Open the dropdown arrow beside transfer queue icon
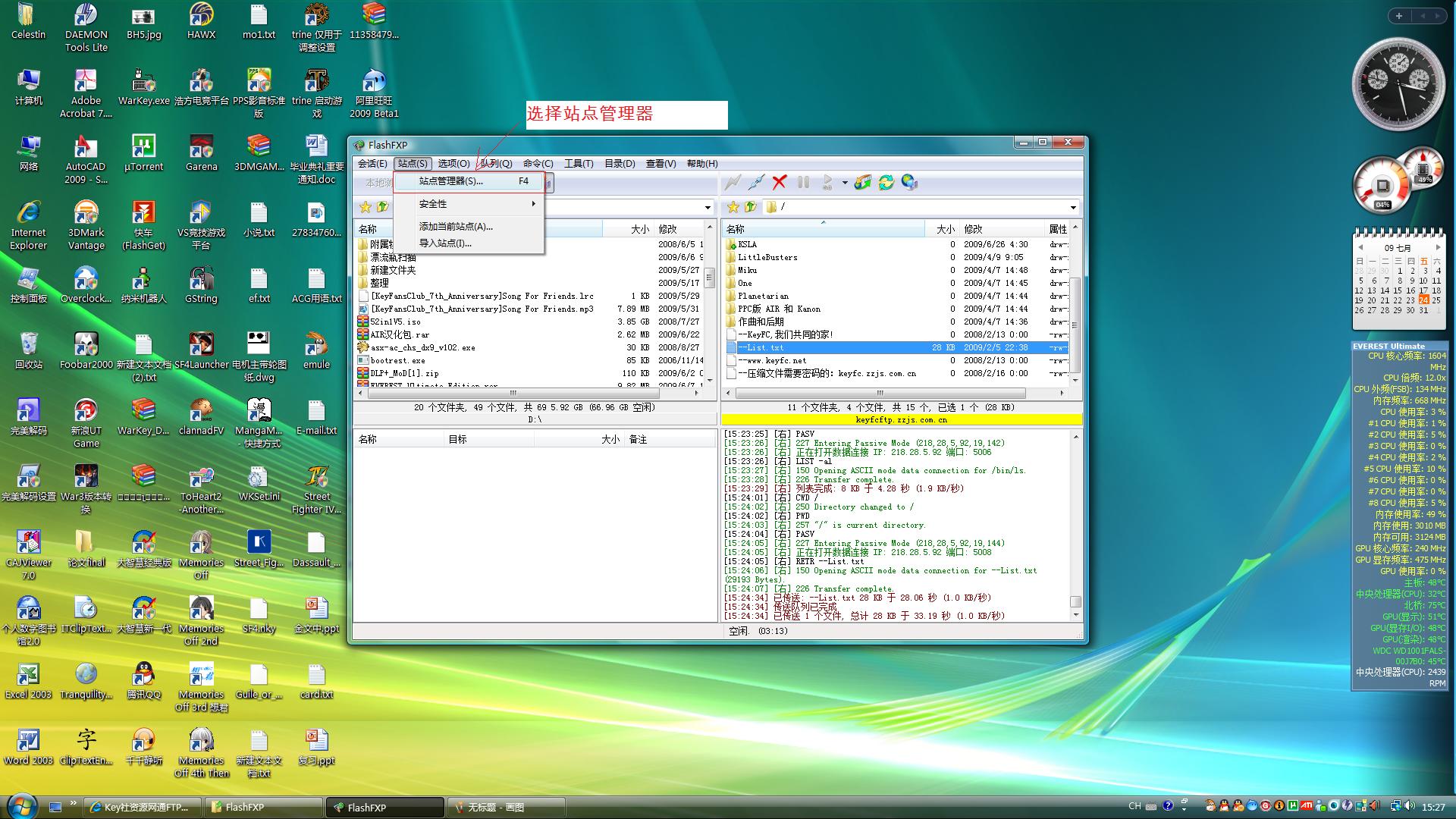The height and width of the screenshot is (819, 1456). (844, 183)
